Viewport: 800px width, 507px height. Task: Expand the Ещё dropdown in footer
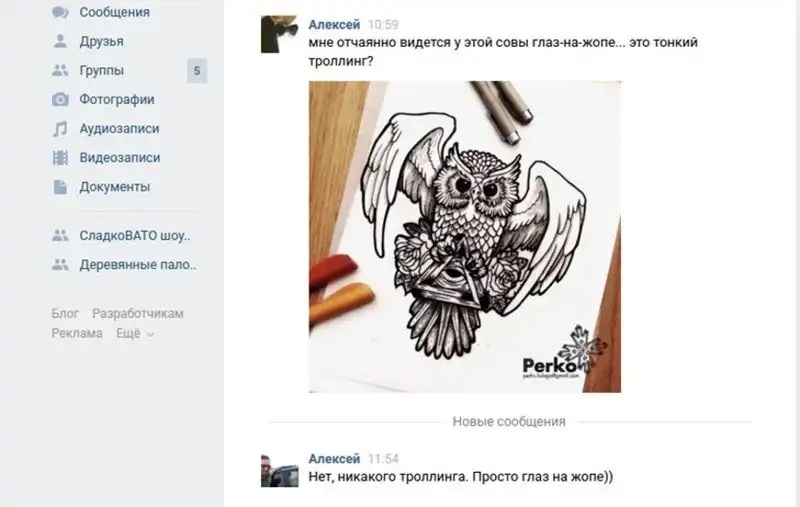(x=135, y=334)
